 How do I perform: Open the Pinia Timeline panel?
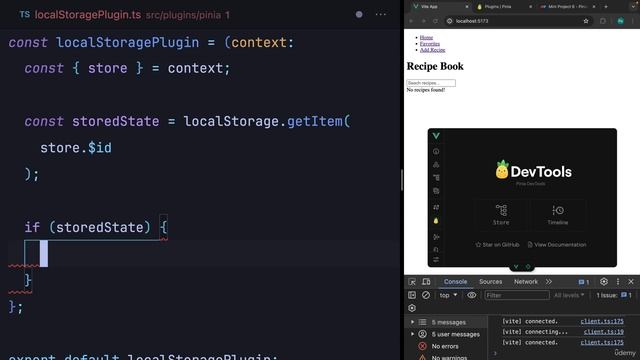[558, 215]
